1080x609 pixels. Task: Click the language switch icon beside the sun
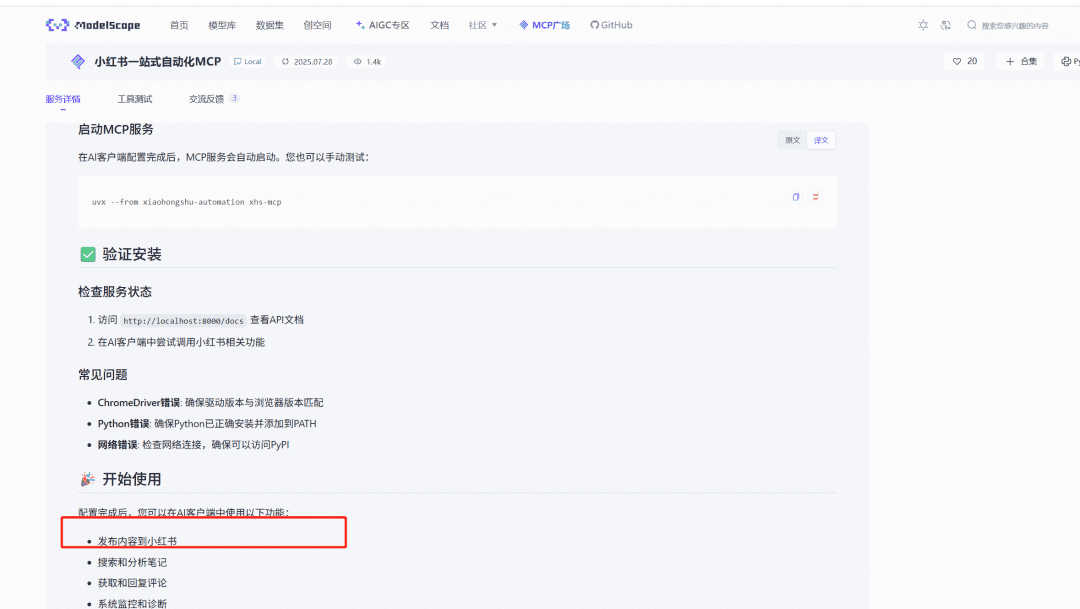coord(946,25)
